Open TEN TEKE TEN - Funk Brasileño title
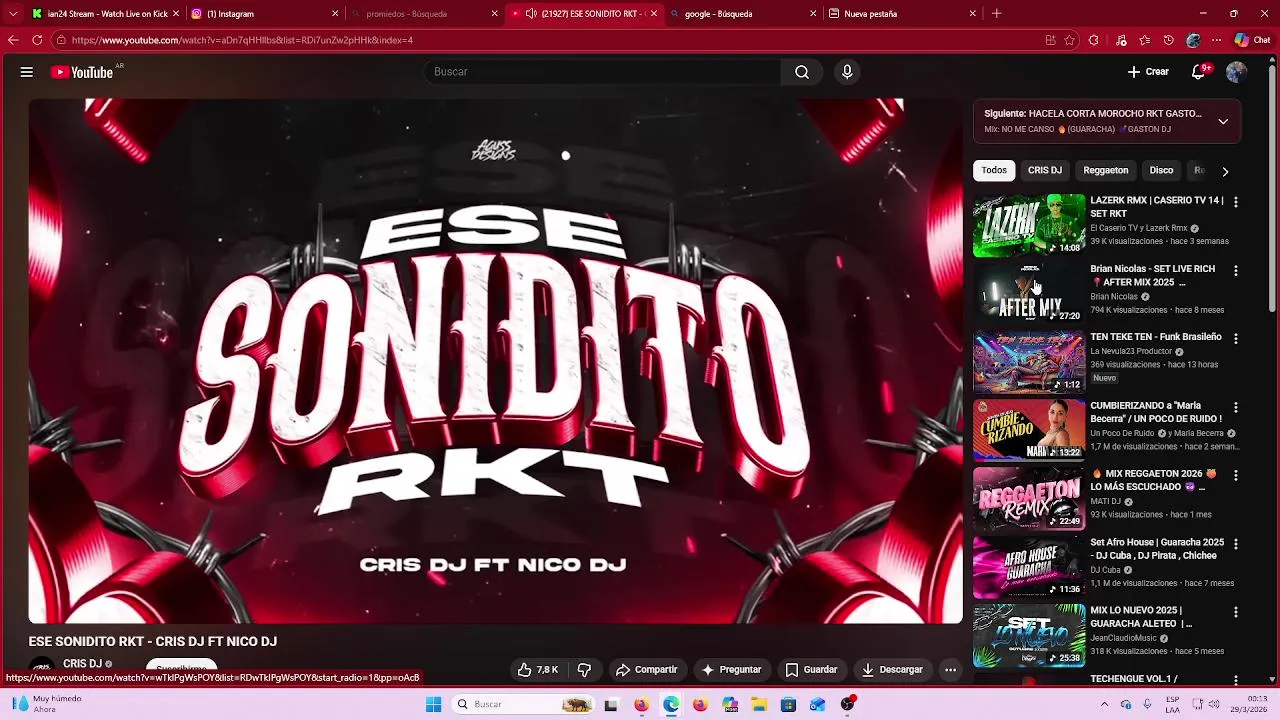Viewport: 1280px width, 720px height. point(1155,337)
